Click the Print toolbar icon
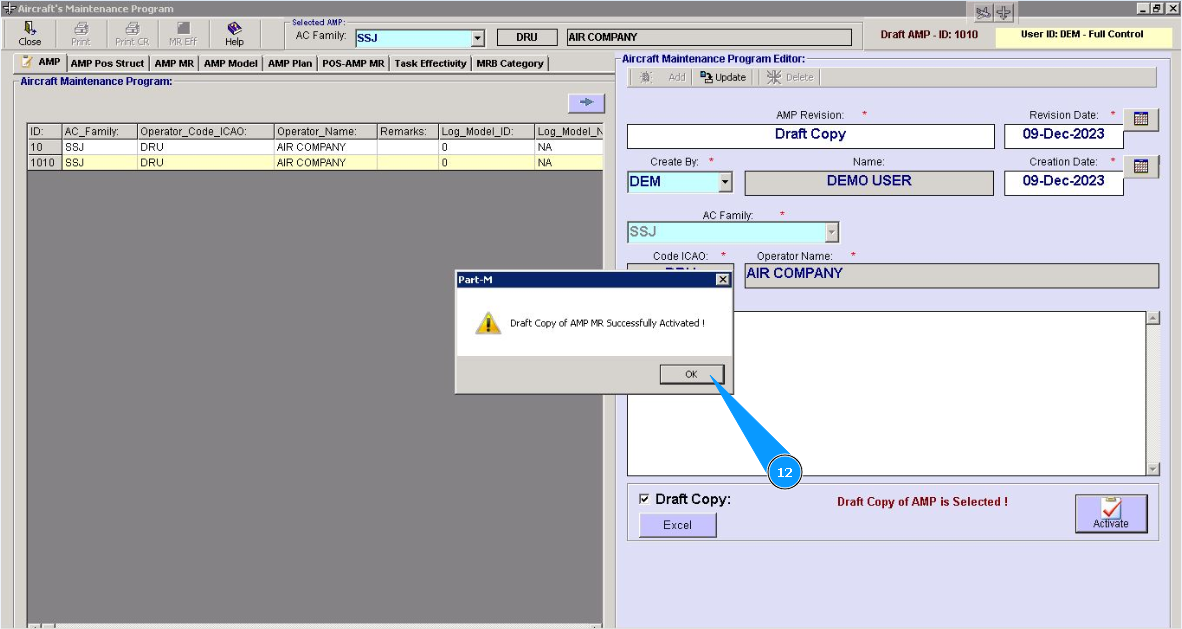This screenshot has width=1182, height=629. pyautogui.click(x=81, y=34)
